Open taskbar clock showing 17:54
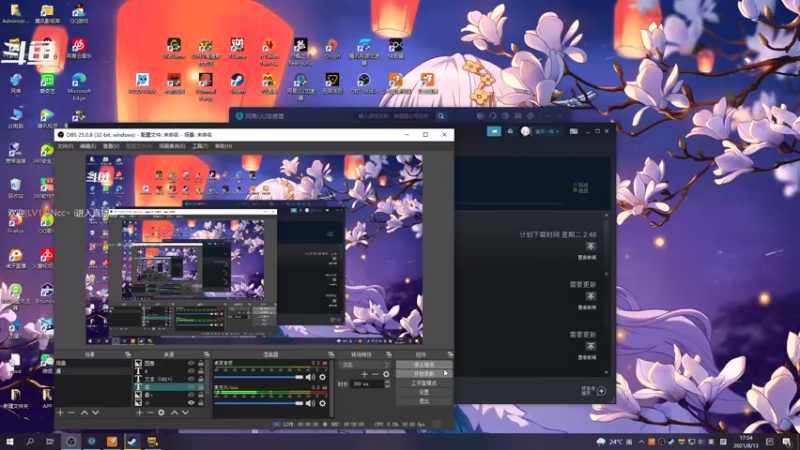This screenshot has width=800, height=450. click(746, 442)
